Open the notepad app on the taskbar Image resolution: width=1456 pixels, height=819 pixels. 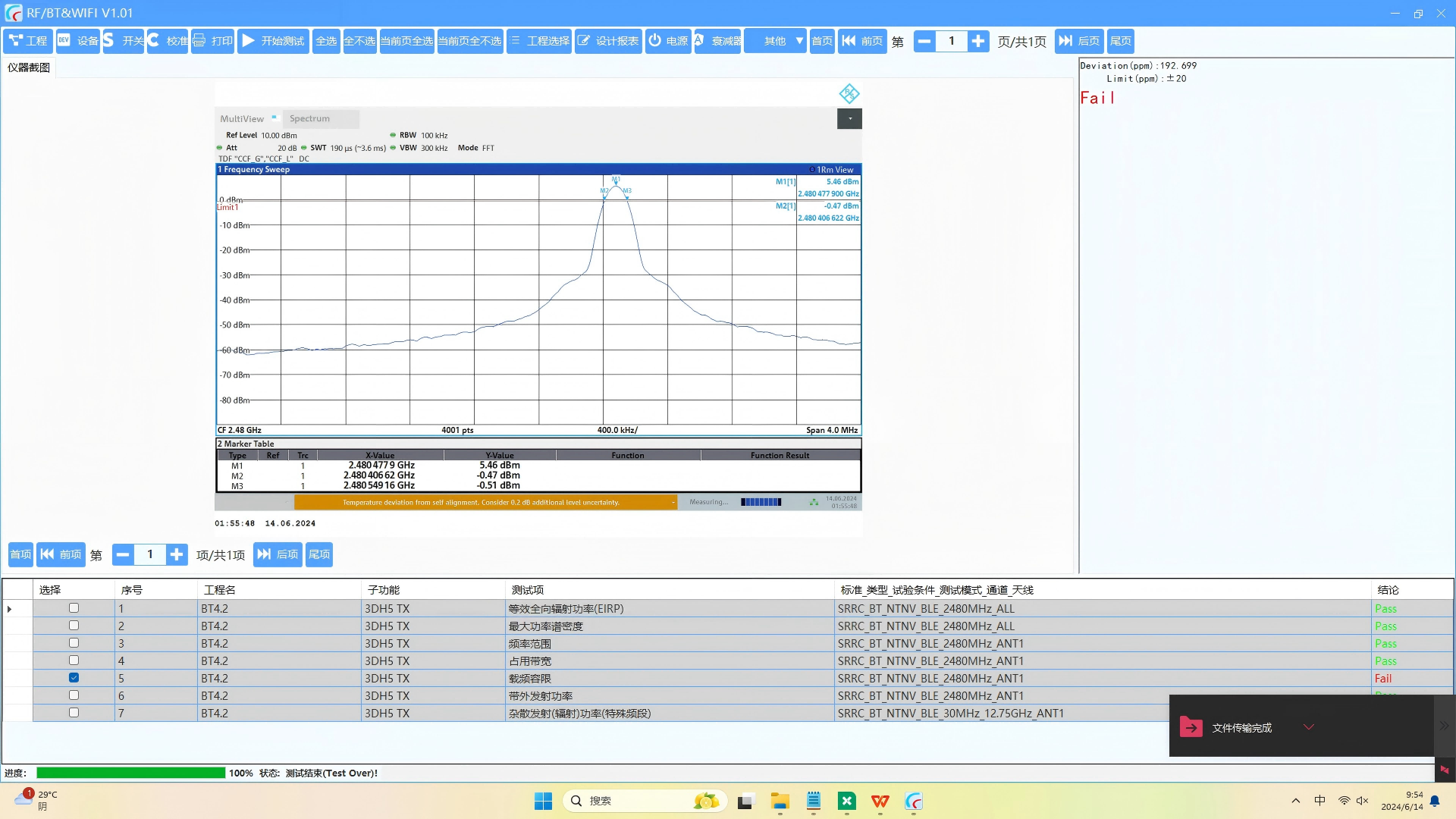(814, 801)
